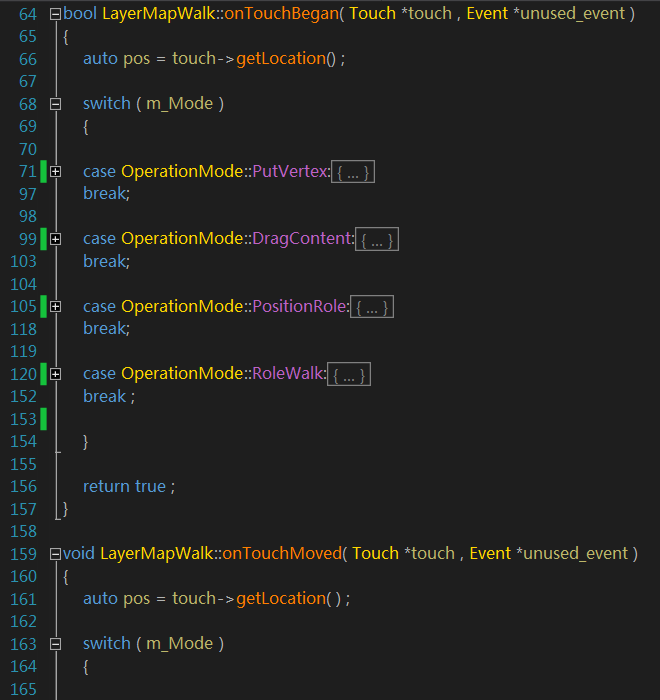The width and height of the screenshot is (660, 700).
Task: Expand the PutVertex case block
Action: 55,172
